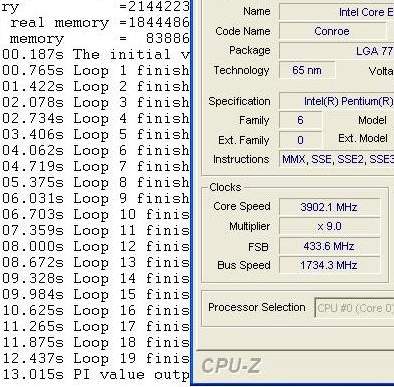Click the Core Speed 3902.1 MHz field
The image size is (394, 387).
click(329, 207)
